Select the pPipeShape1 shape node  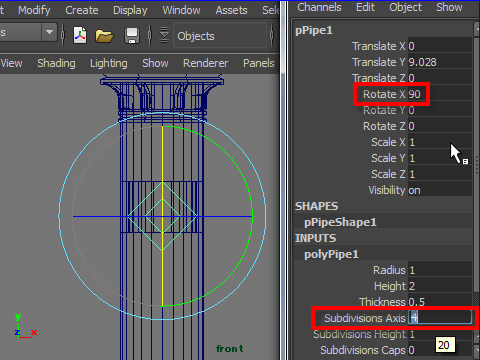click(340, 222)
